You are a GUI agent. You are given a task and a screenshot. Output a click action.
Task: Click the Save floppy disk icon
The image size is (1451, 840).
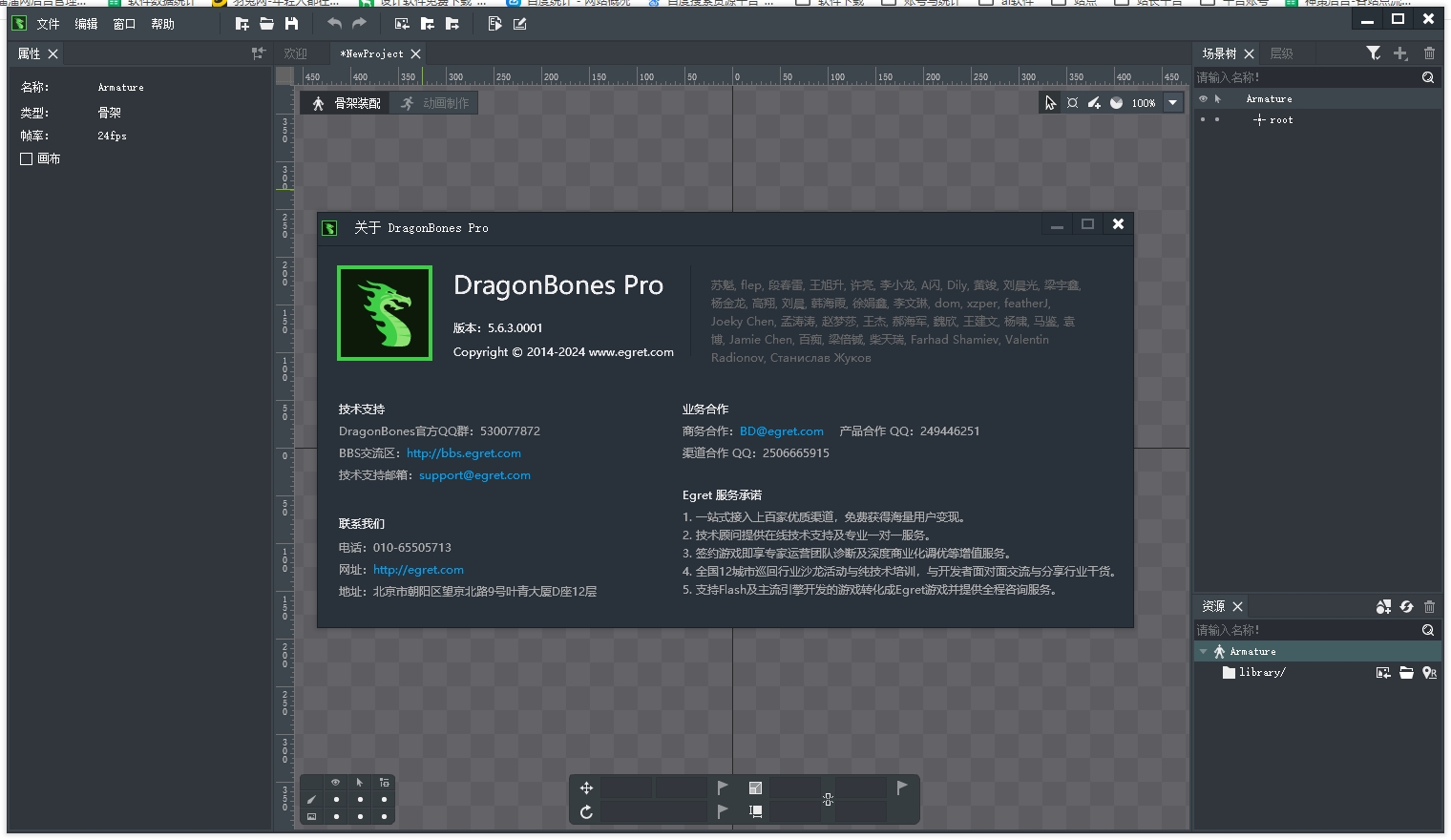click(292, 24)
